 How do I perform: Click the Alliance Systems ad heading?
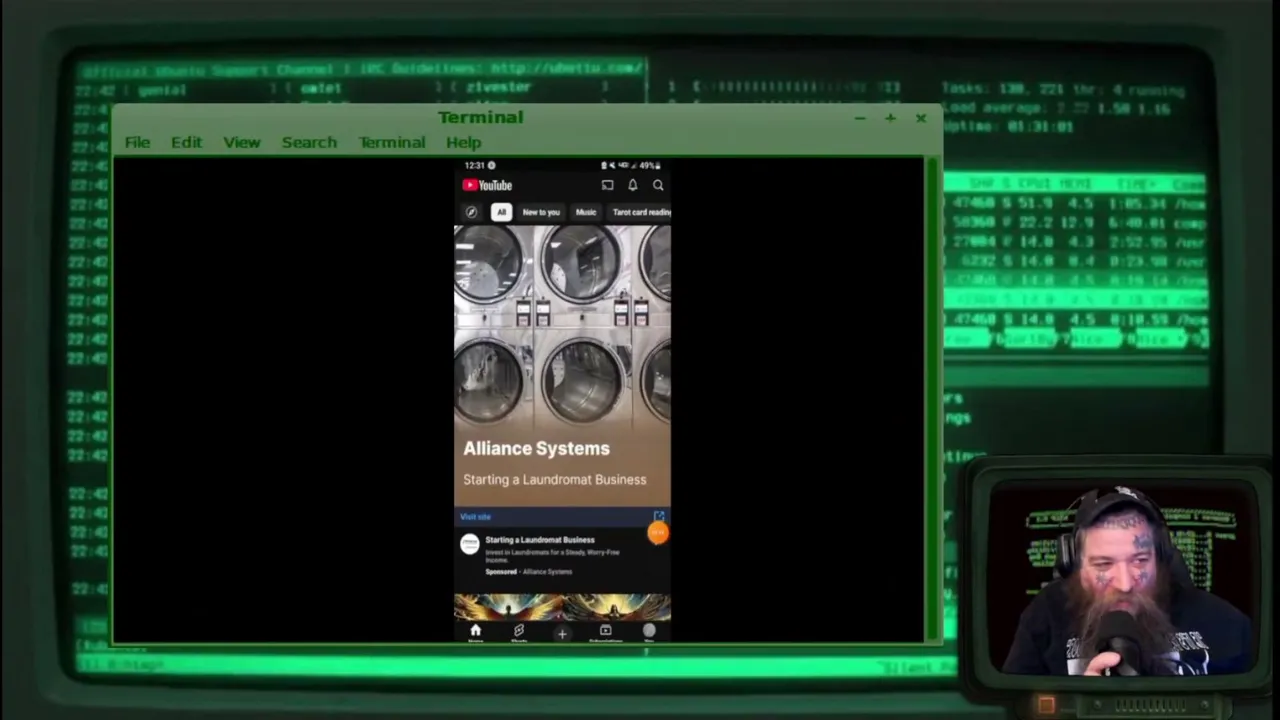coord(536,448)
